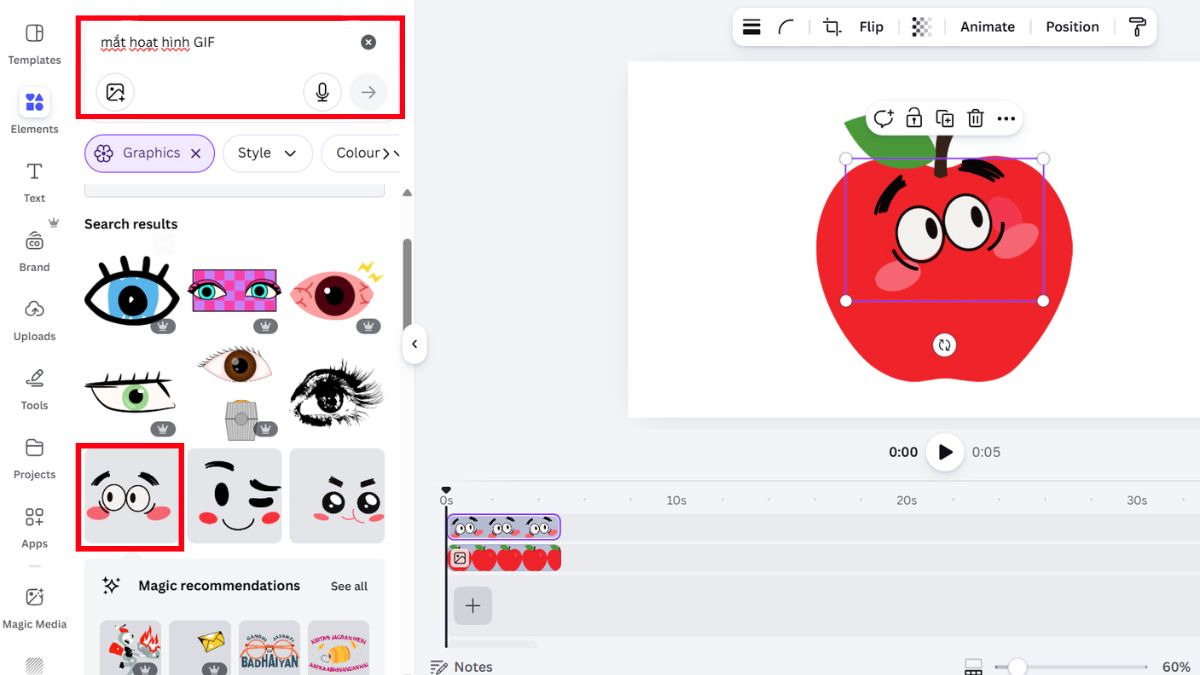The height and width of the screenshot is (675, 1200).
Task: Open the Templates tab in sidebar
Action: 34,44
